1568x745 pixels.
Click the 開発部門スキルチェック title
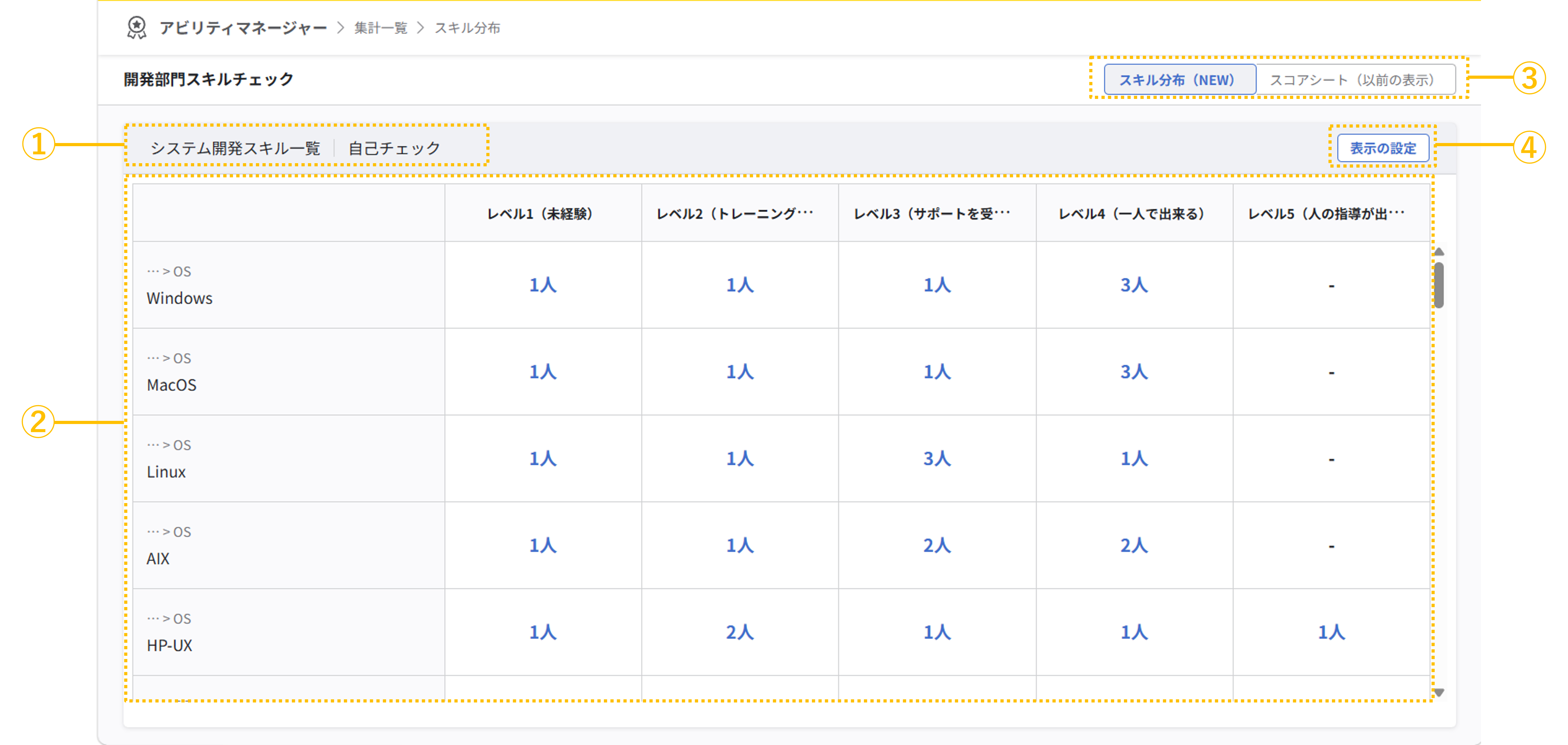point(208,79)
